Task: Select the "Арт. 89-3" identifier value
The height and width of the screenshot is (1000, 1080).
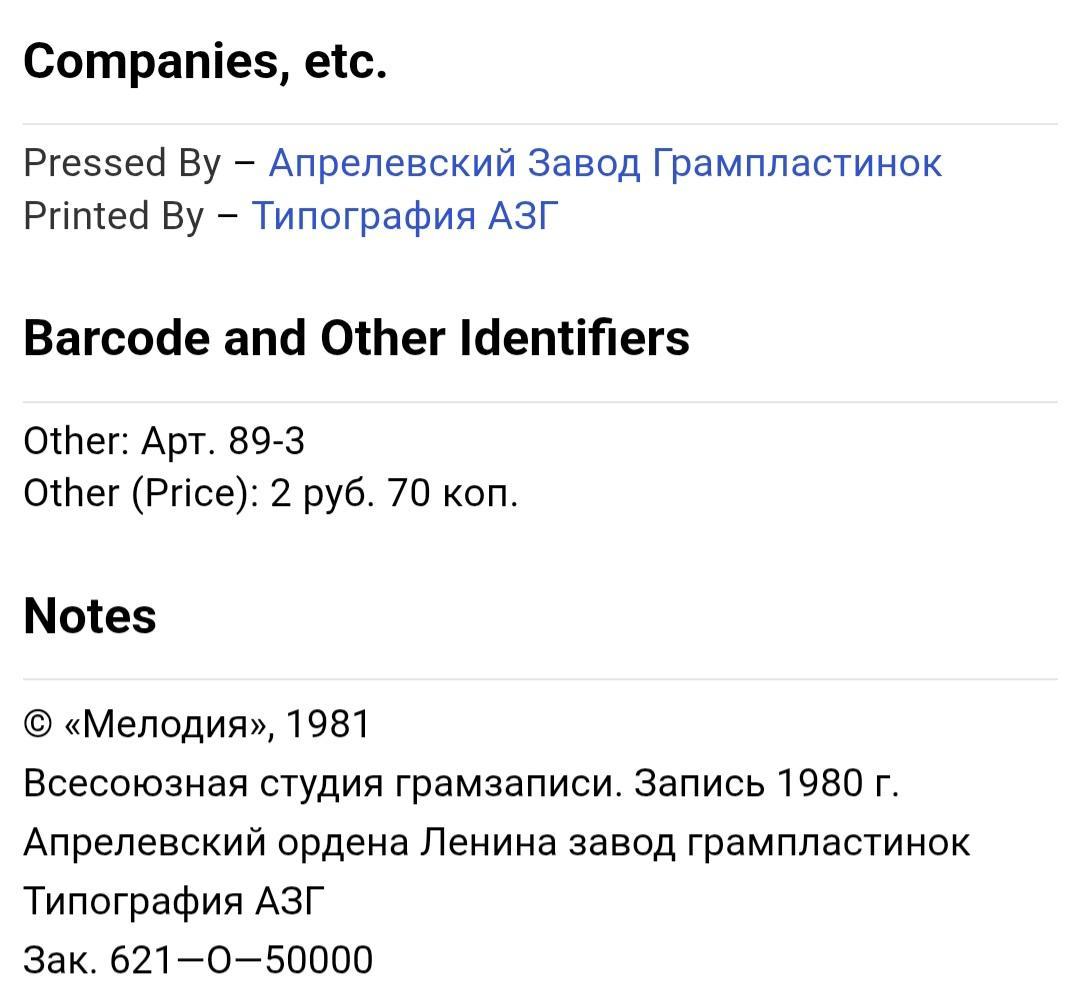Action: [x=223, y=441]
